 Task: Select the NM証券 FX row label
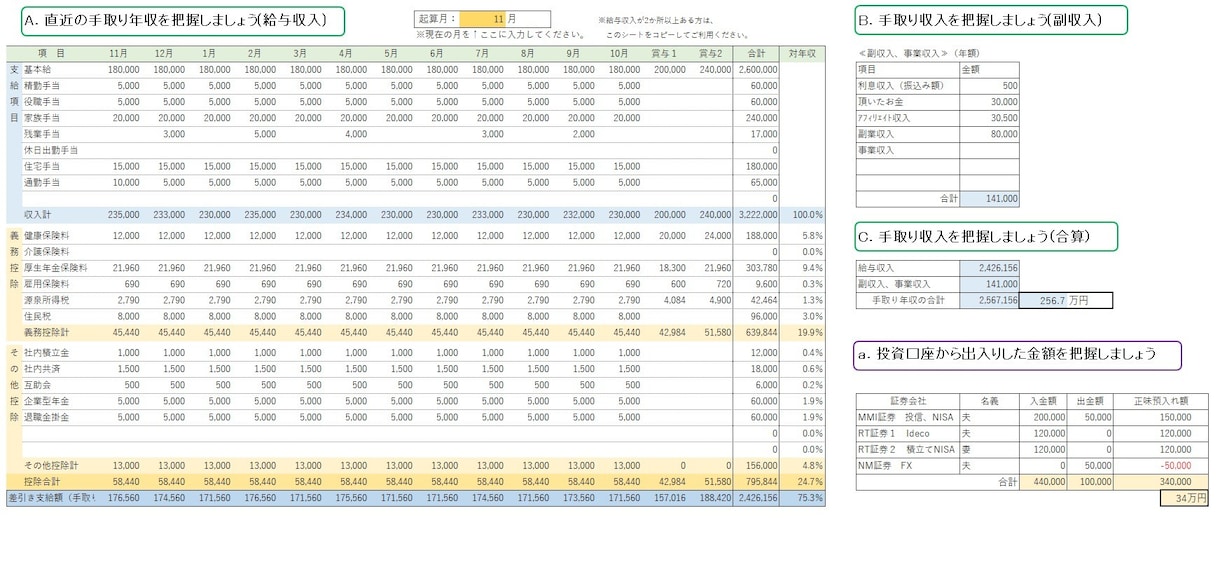(x=906, y=466)
